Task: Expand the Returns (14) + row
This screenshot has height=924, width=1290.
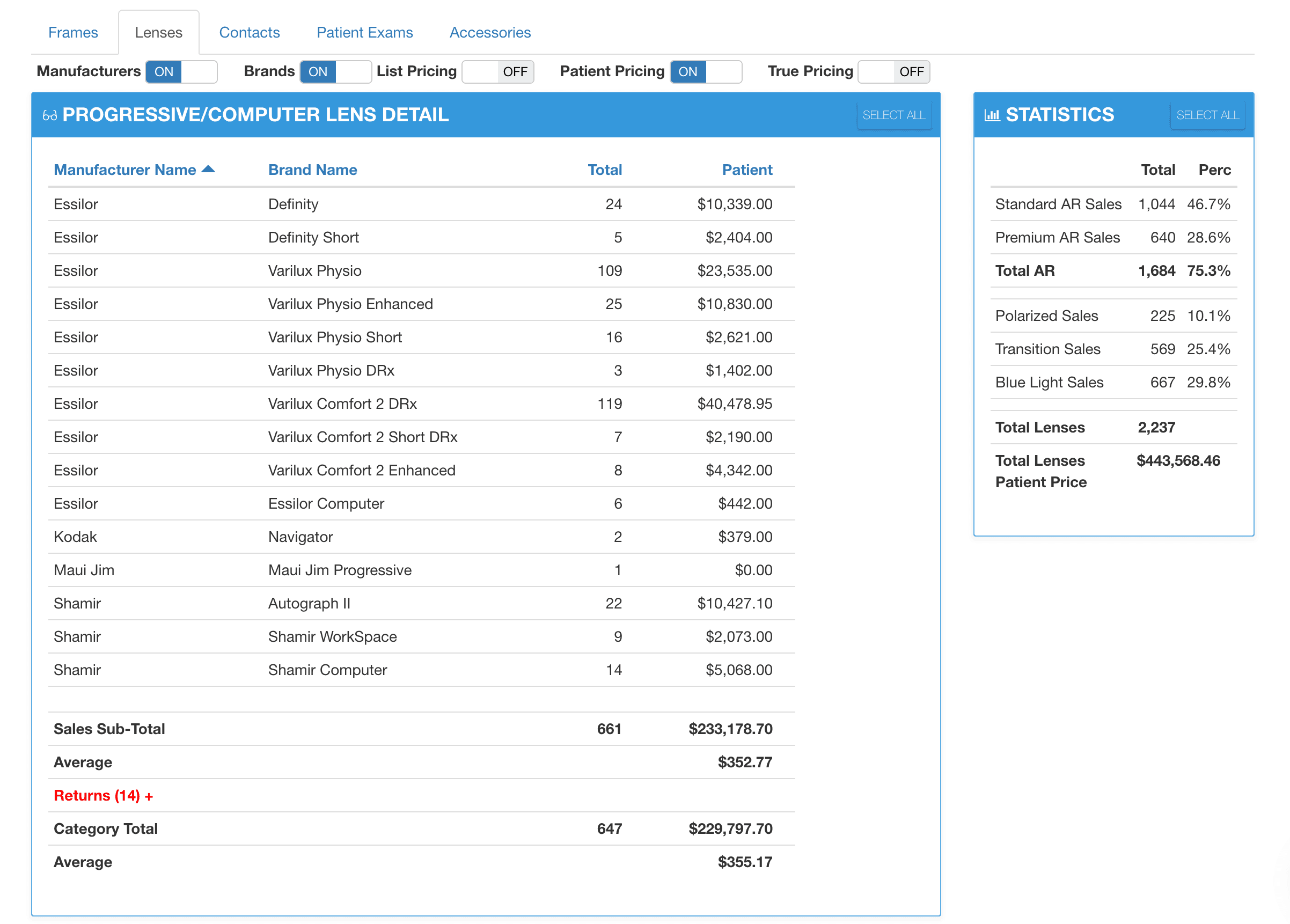Action: [103, 796]
